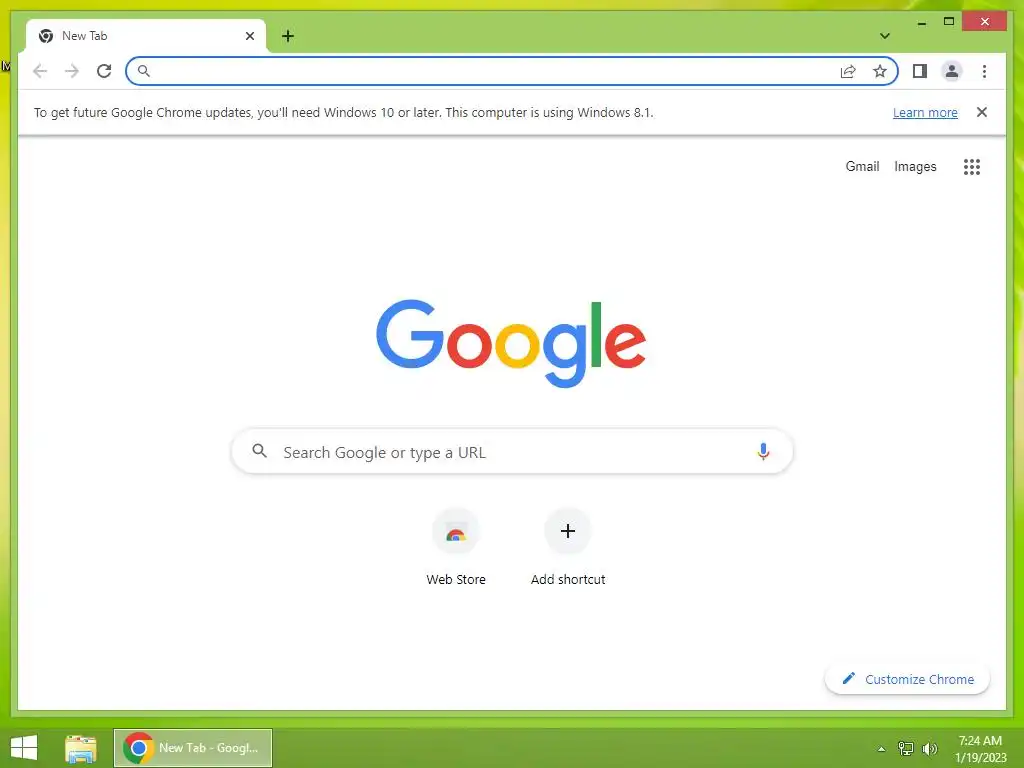Minimize the Chrome window

[921, 22]
